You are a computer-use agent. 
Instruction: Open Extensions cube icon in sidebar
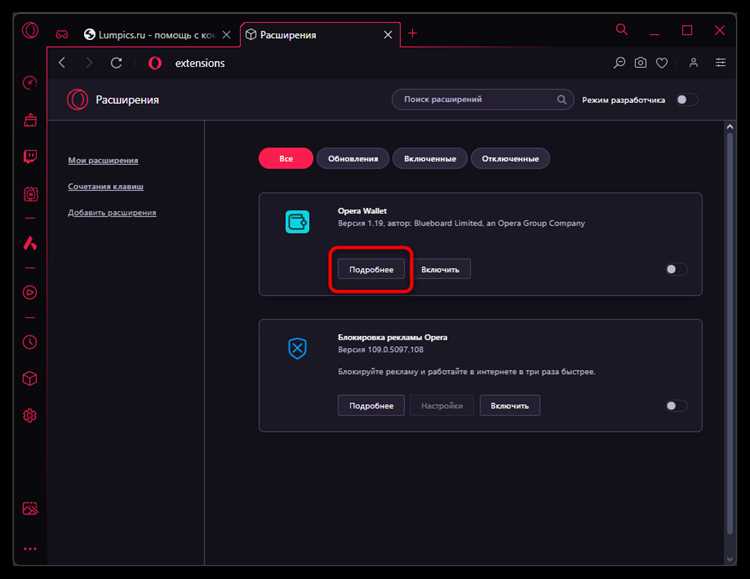[30, 379]
